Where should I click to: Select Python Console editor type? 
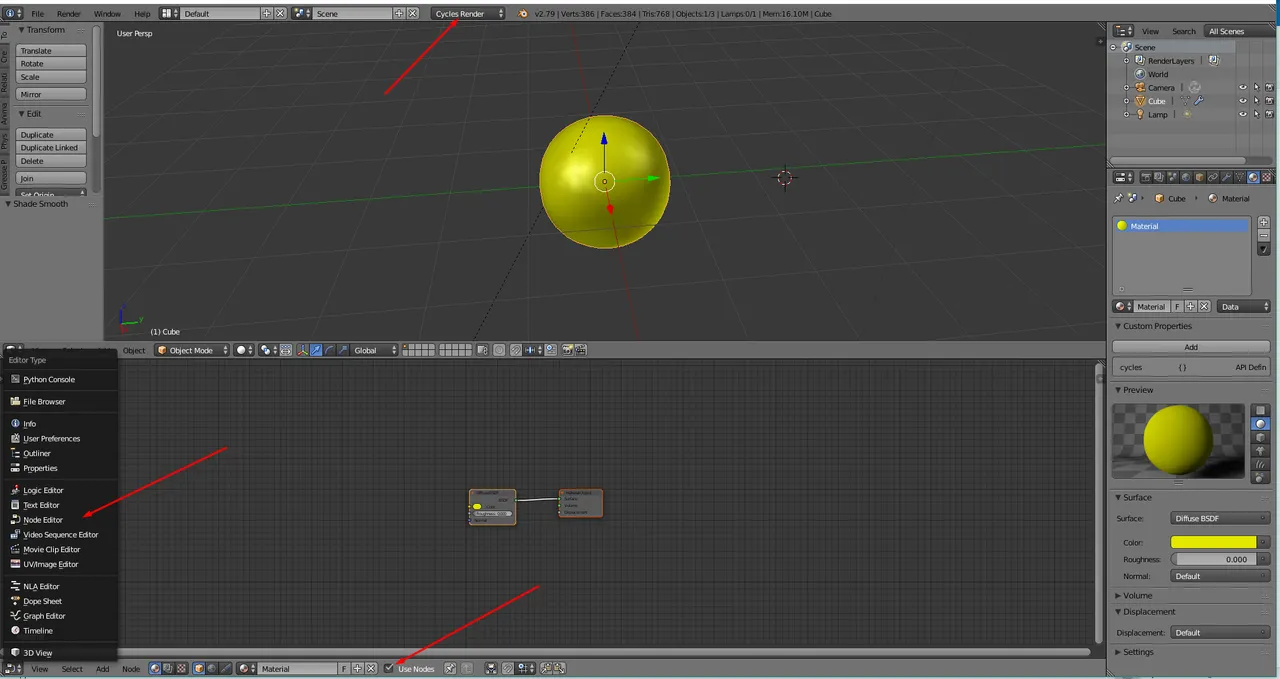pyautogui.click(x=49, y=379)
